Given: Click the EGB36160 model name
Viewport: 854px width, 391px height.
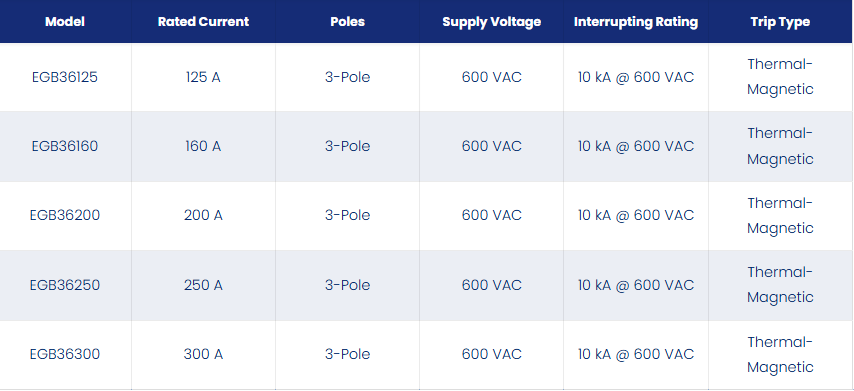Looking at the screenshot, I should click(x=65, y=146).
